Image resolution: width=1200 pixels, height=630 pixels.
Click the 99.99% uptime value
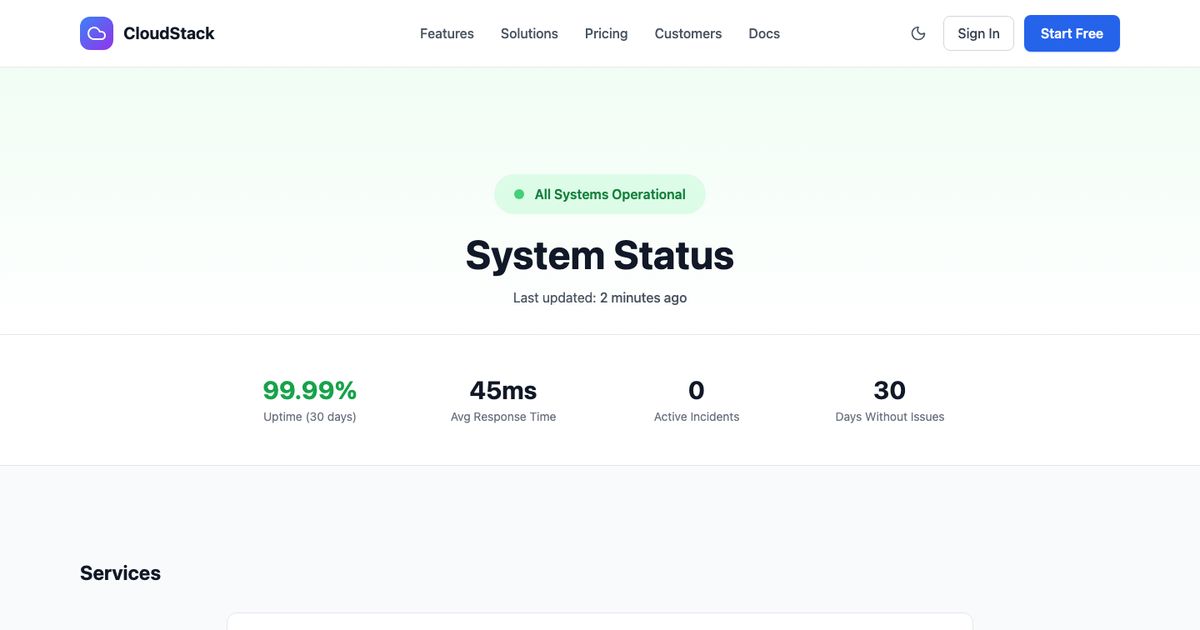310,390
